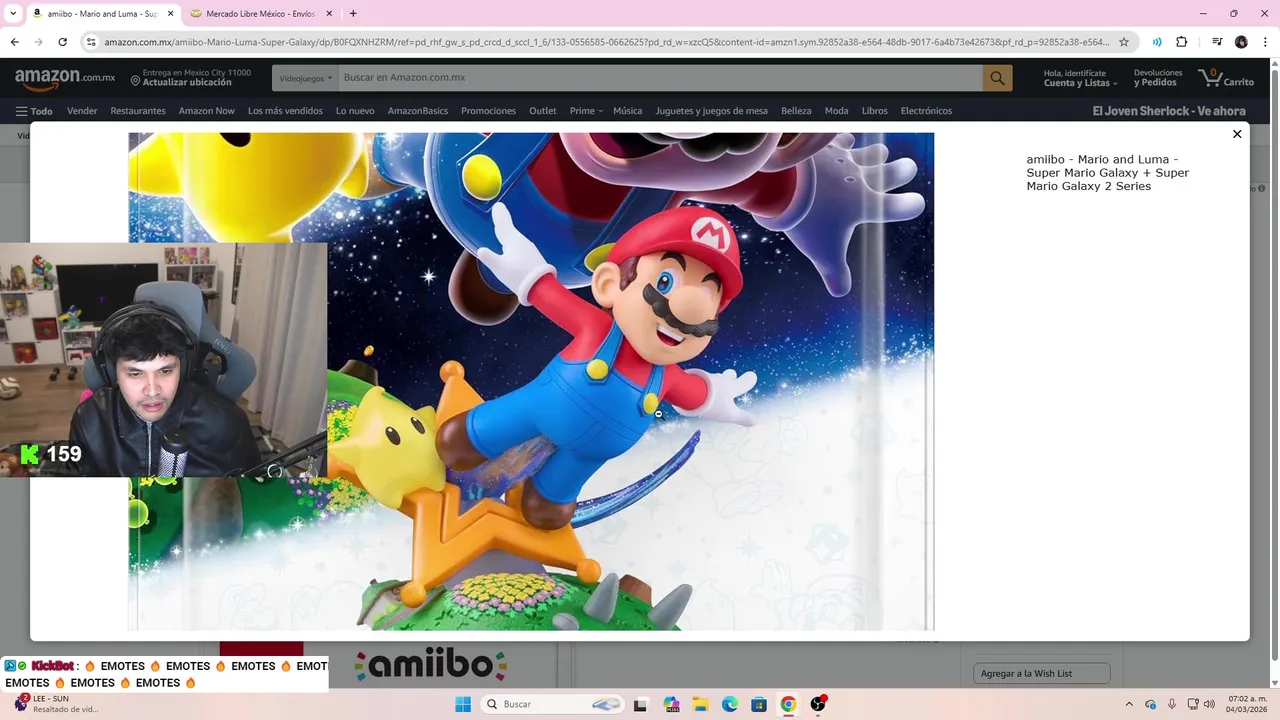Open the Chrome extensions puzzle icon
The image size is (1280, 720).
[x=1182, y=42]
